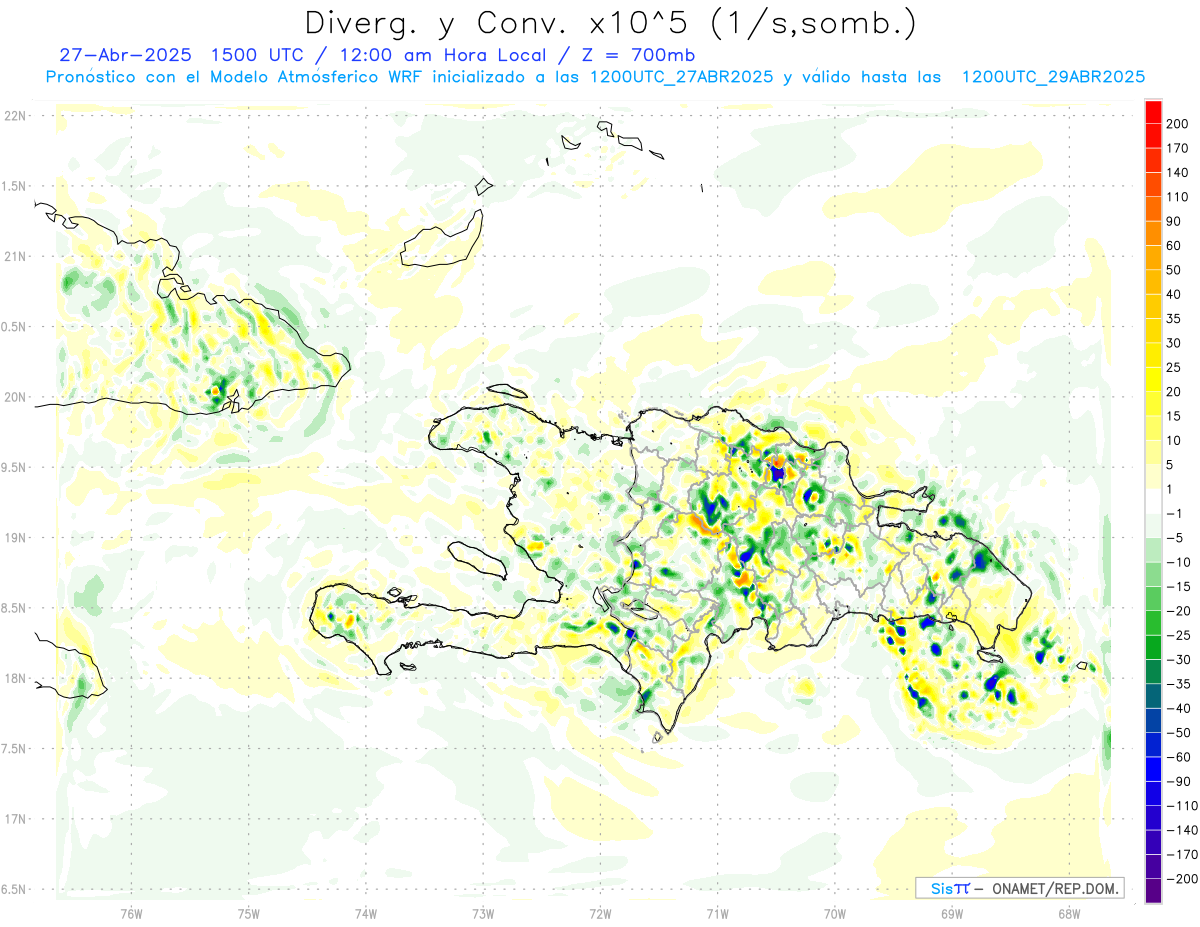Image resolution: width=1200 pixels, height=927 pixels.
Task: Click the initialization time '1200UTC_27ABR2025'
Action: click(682, 77)
